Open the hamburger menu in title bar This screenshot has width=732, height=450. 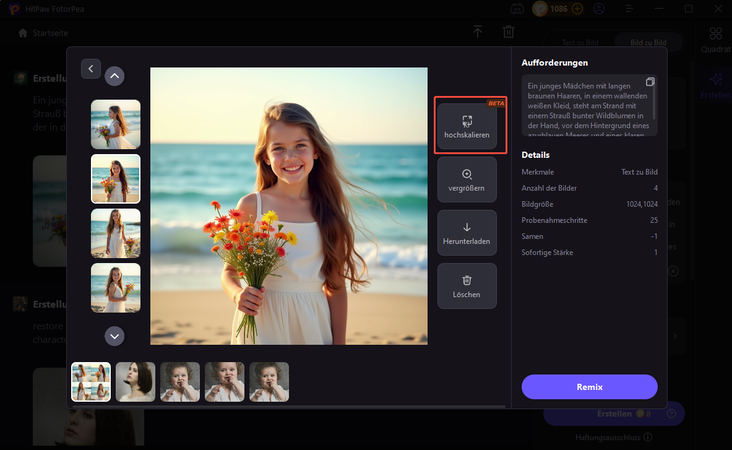[x=629, y=9]
